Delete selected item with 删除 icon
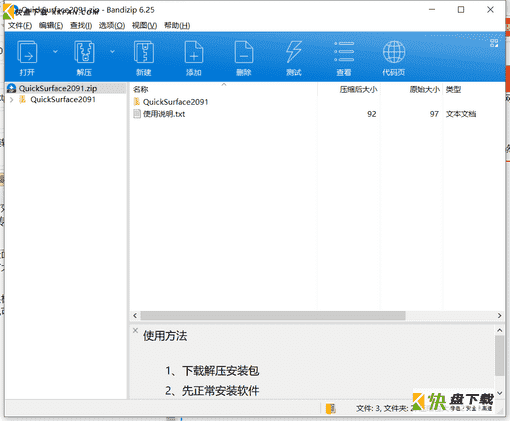 point(244,52)
